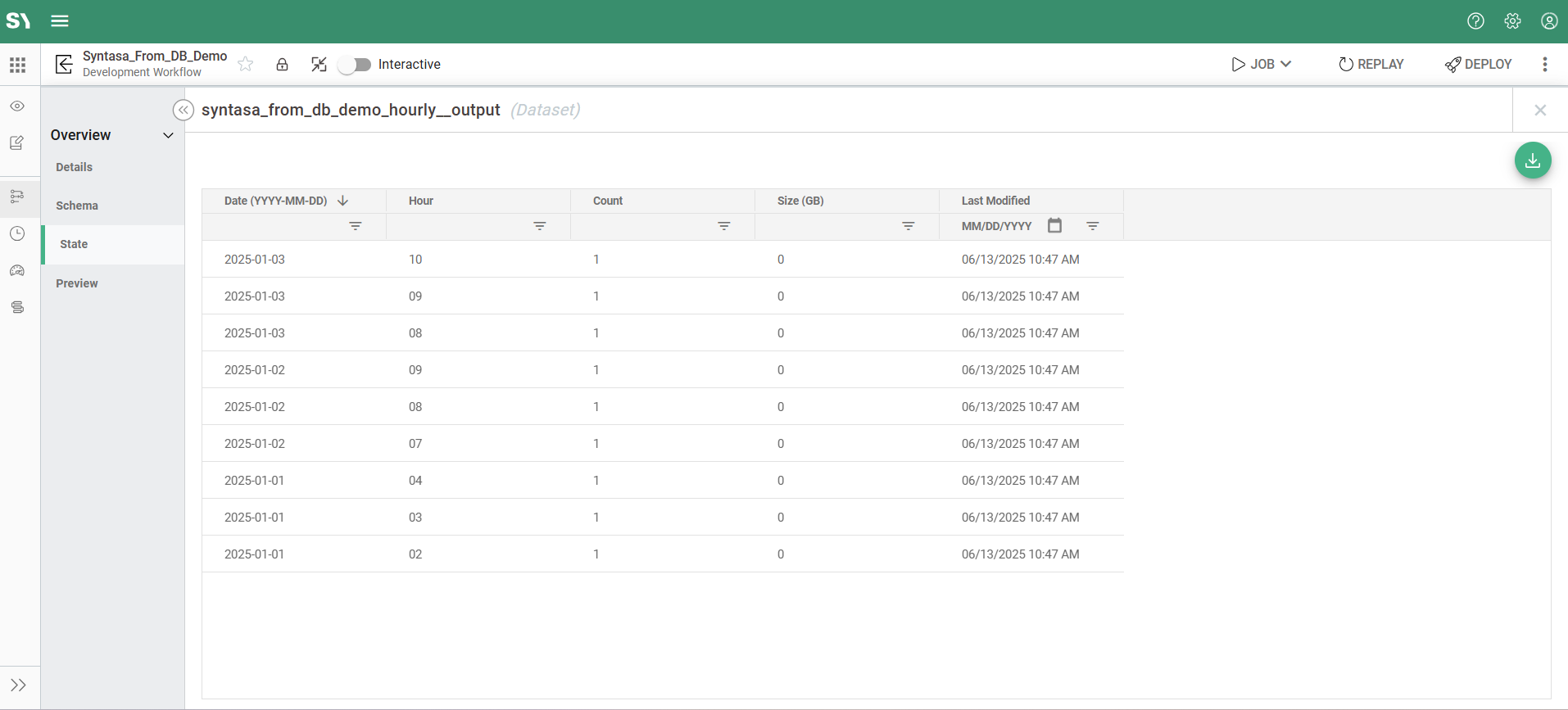The width and height of the screenshot is (1568, 710).
Task: Expand the JOB dropdown menu
Action: point(1262,65)
